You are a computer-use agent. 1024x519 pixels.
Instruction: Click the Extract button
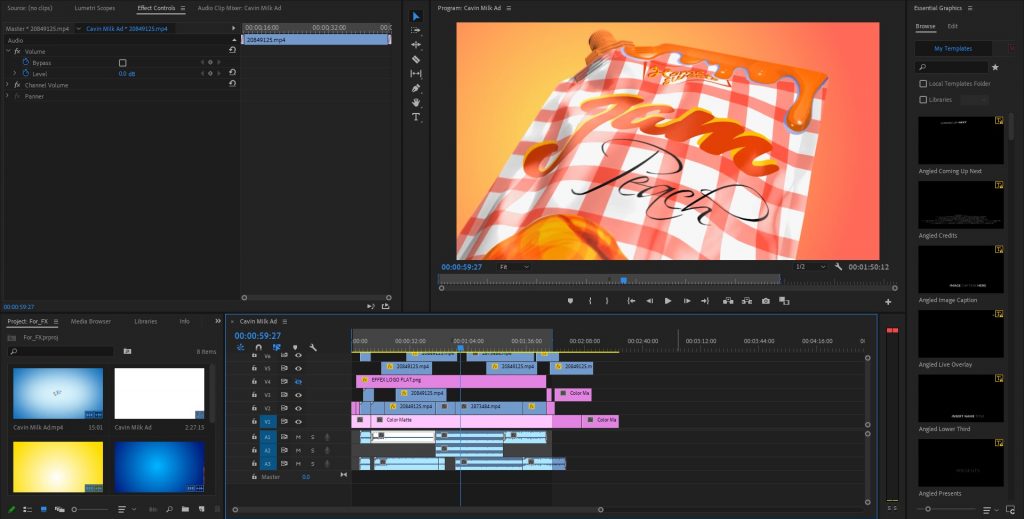746,301
